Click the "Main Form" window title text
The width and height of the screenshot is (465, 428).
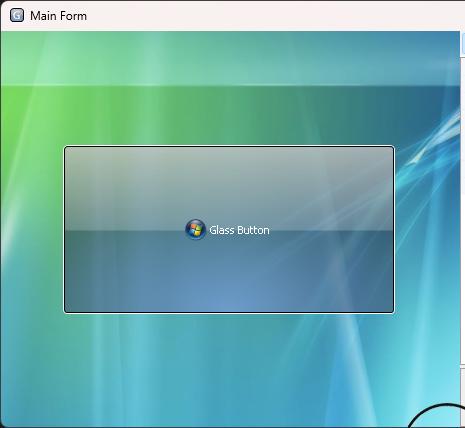point(58,16)
